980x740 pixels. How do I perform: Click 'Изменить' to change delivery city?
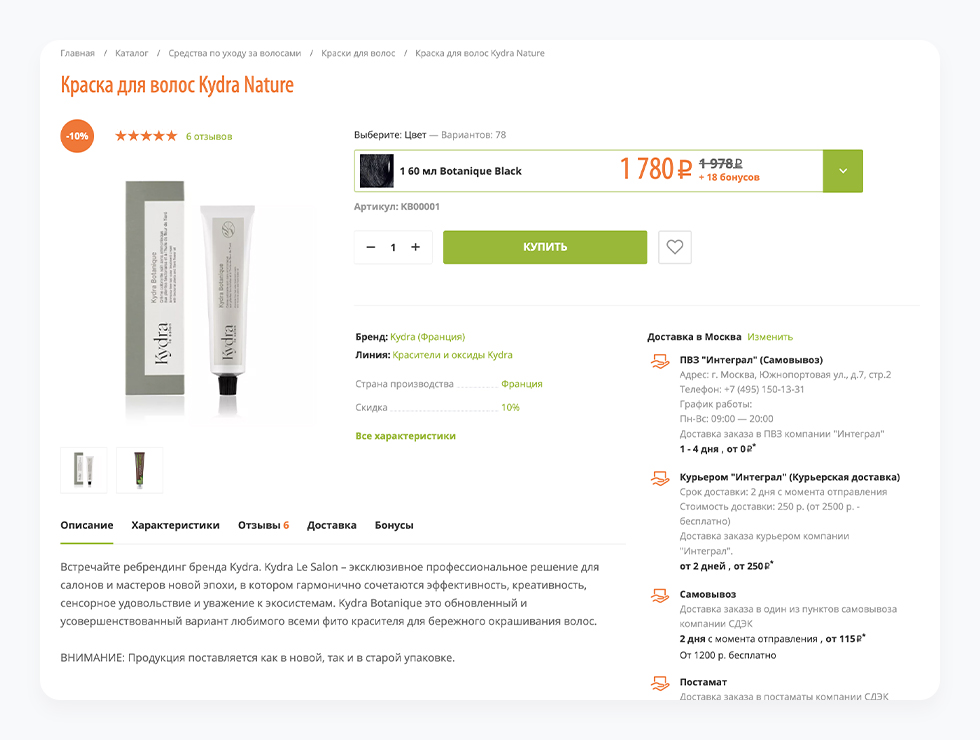[x=770, y=337]
